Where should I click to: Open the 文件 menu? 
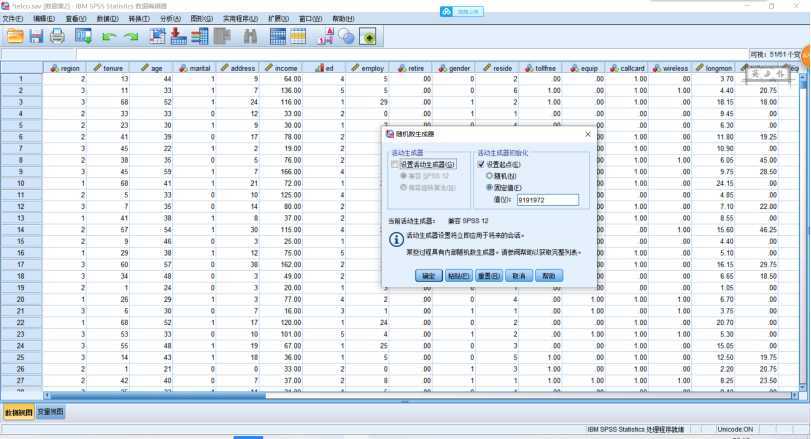(x=12, y=19)
